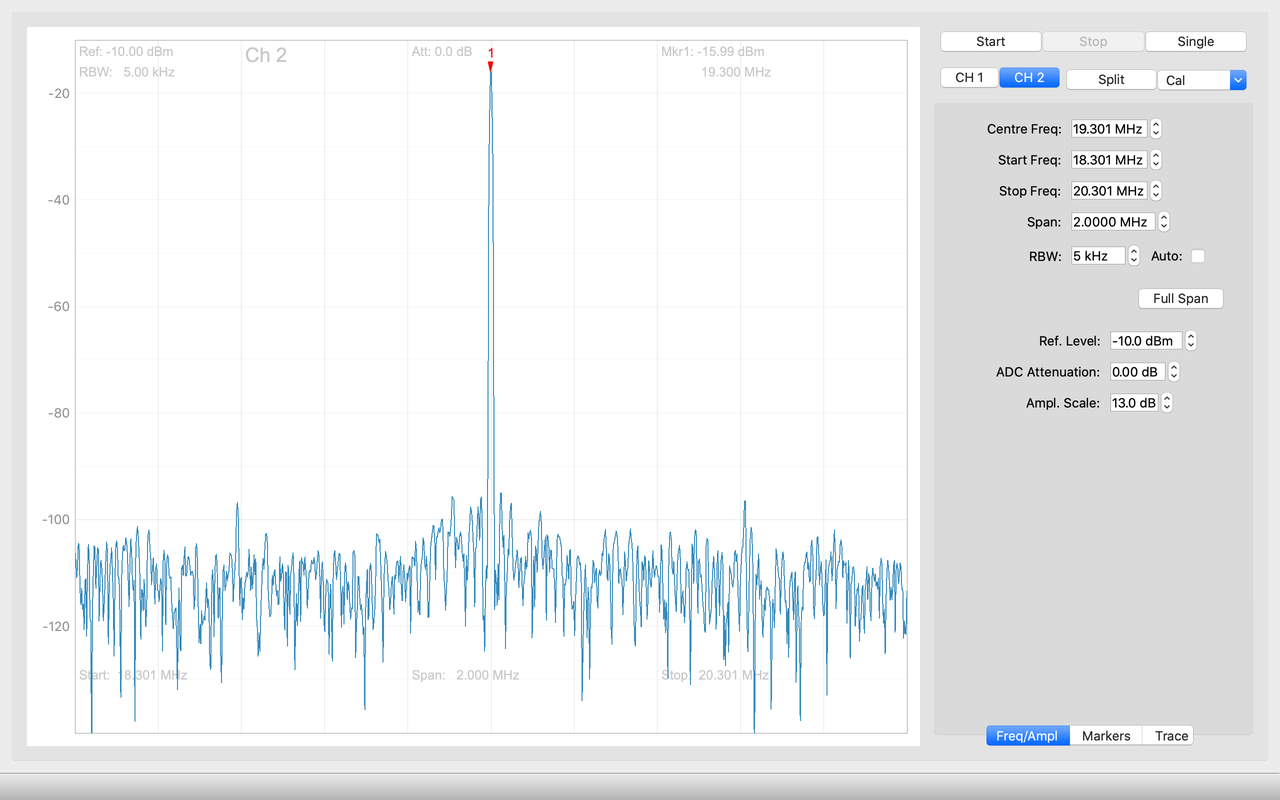Viewport: 1280px width, 800px height.
Task: Click the 'RBW: 5.00 kHz' plot text
Action: [128, 72]
